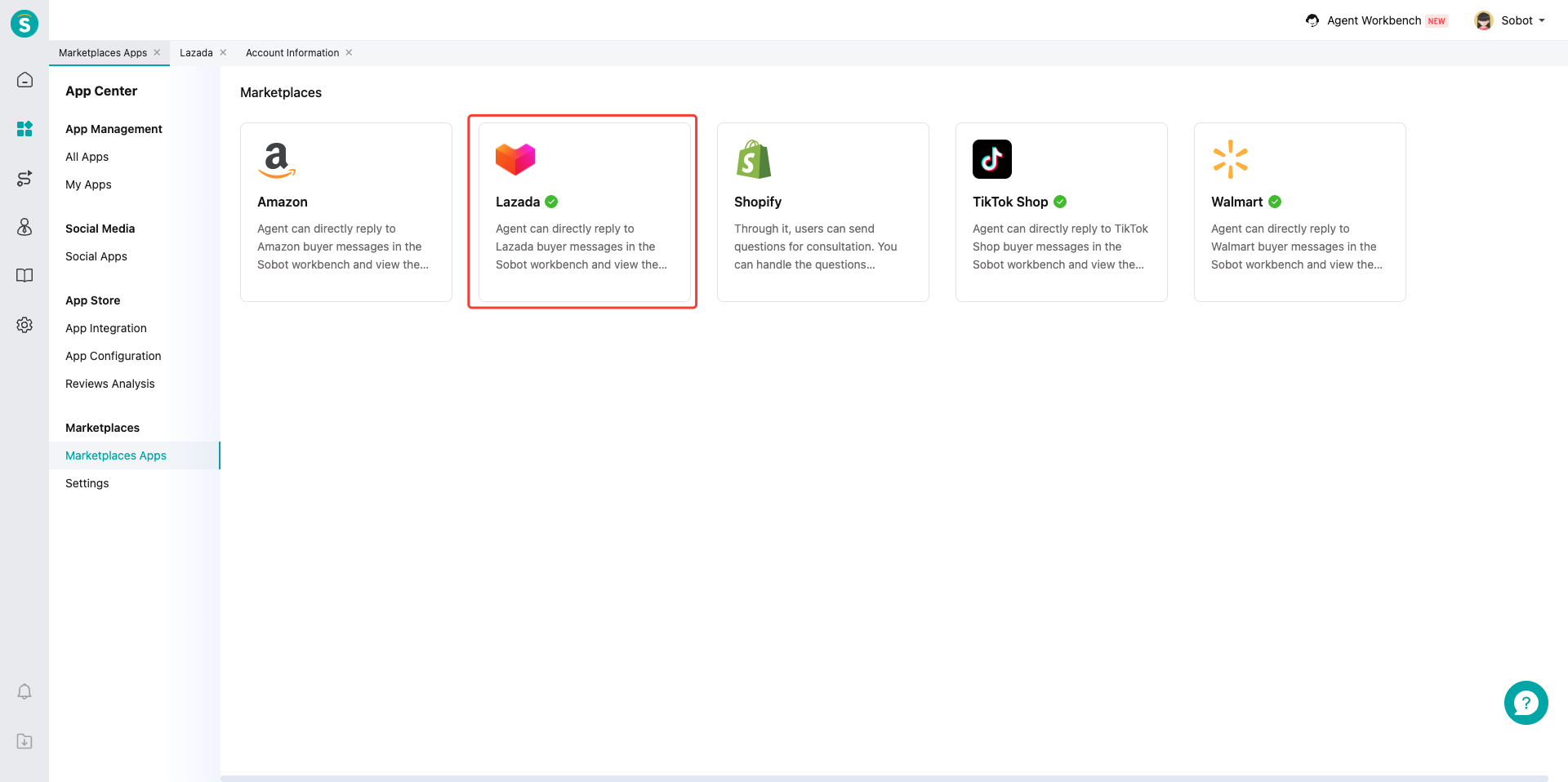Open the settings gear in sidebar
This screenshot has height=782, width=1568.
point(24,325)
